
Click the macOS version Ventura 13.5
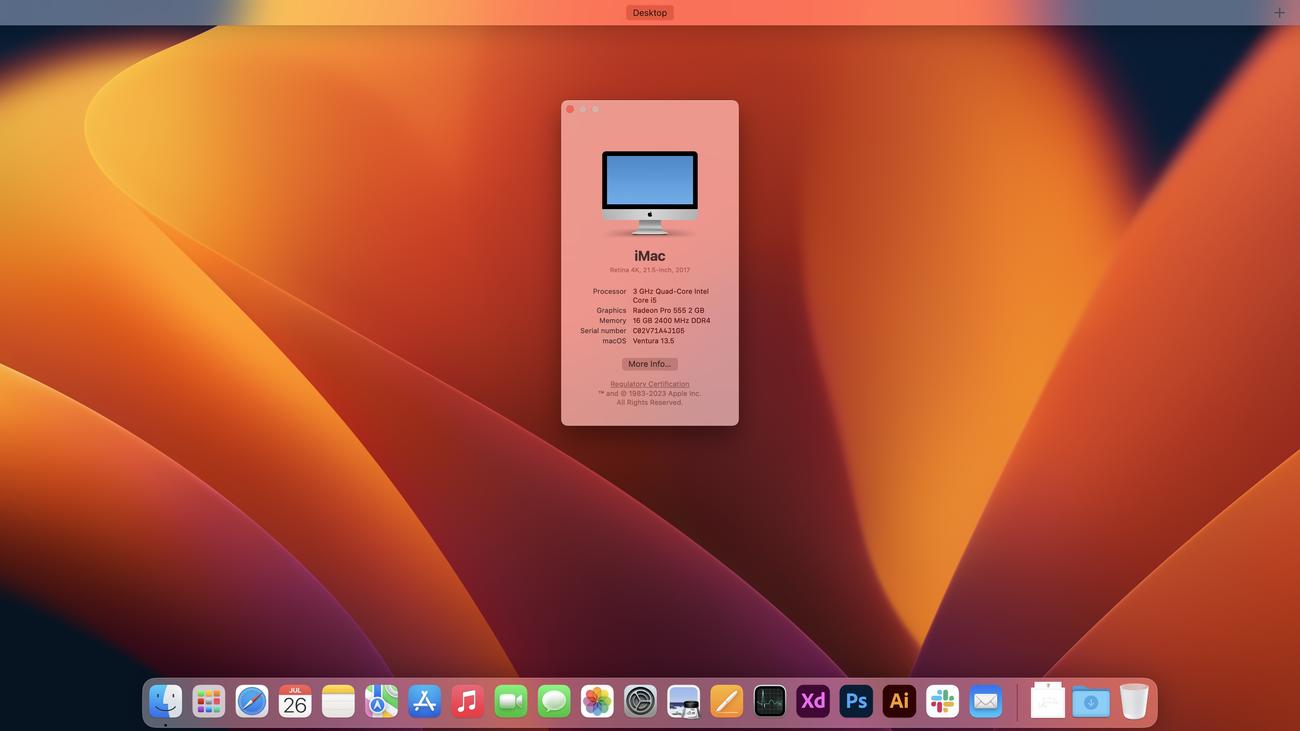[653, 341]
